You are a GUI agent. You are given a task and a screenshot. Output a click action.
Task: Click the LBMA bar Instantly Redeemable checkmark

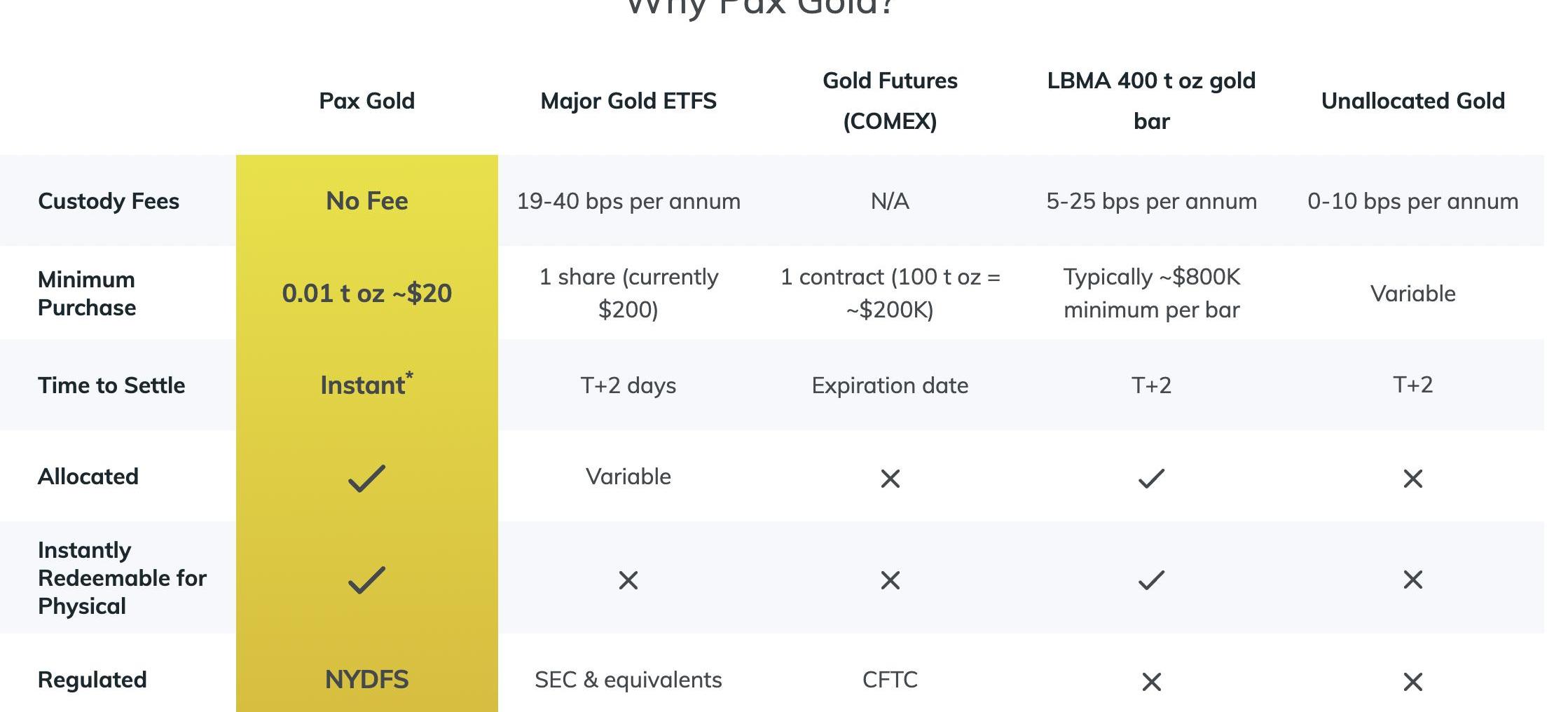click(1151, 580)
